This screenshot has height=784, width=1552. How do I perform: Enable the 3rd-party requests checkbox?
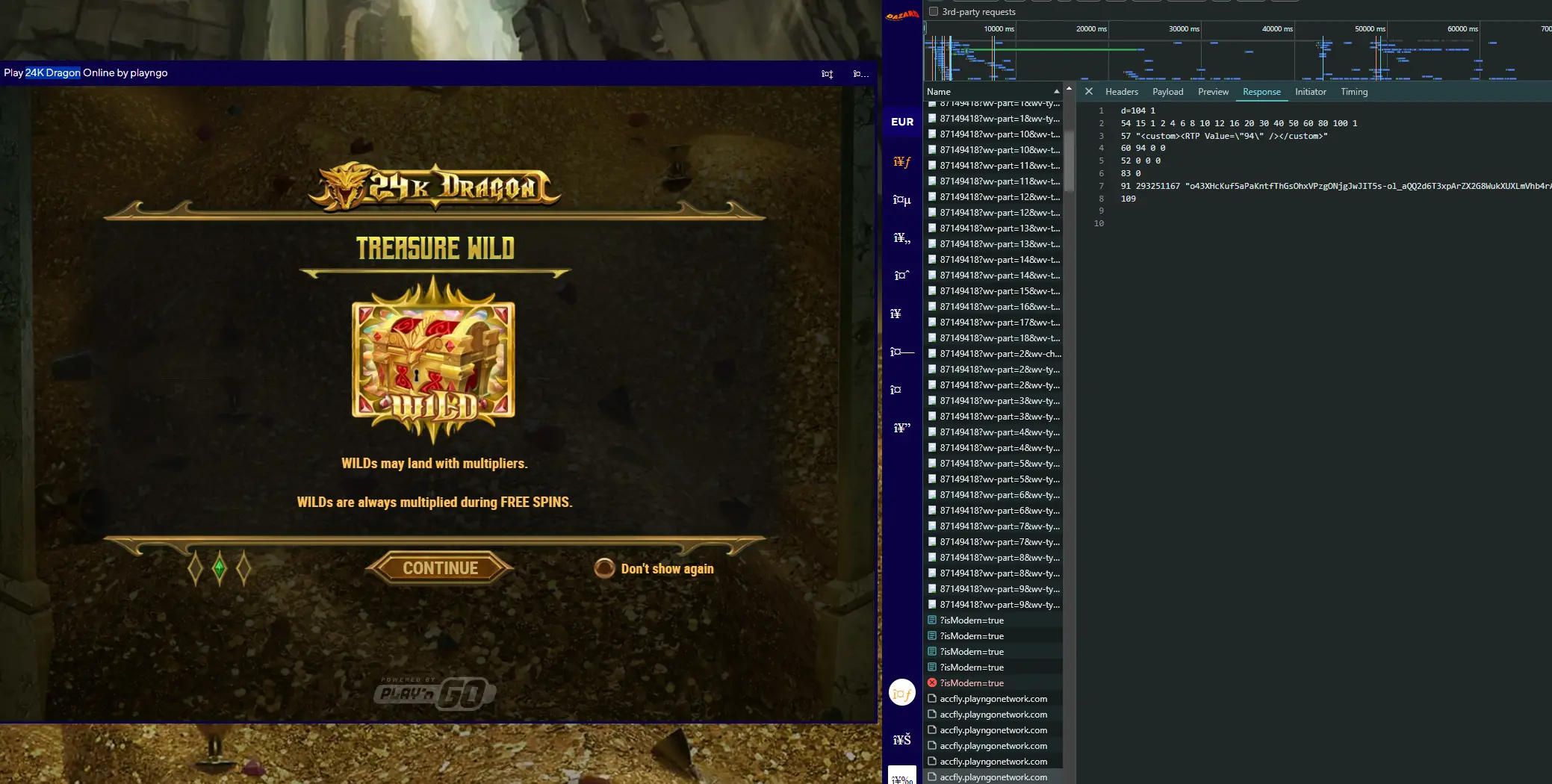[934, 12]
